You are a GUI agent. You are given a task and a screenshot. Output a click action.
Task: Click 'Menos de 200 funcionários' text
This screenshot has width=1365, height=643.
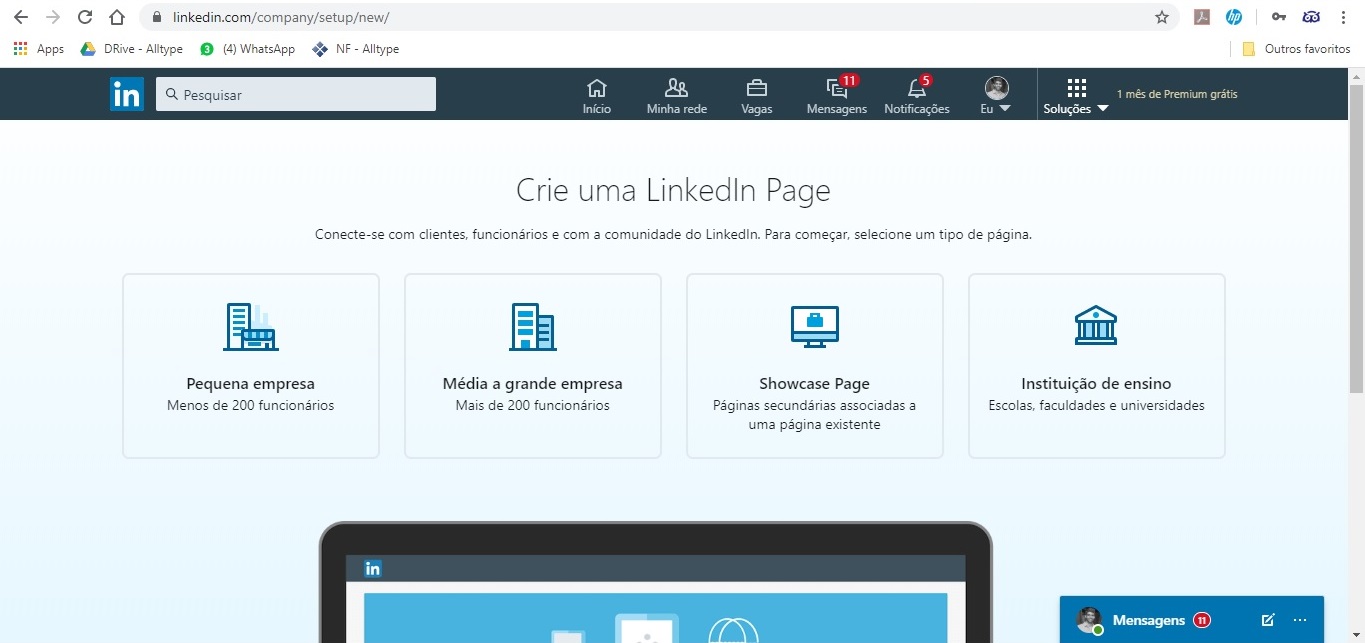click(x=251, y=406)
